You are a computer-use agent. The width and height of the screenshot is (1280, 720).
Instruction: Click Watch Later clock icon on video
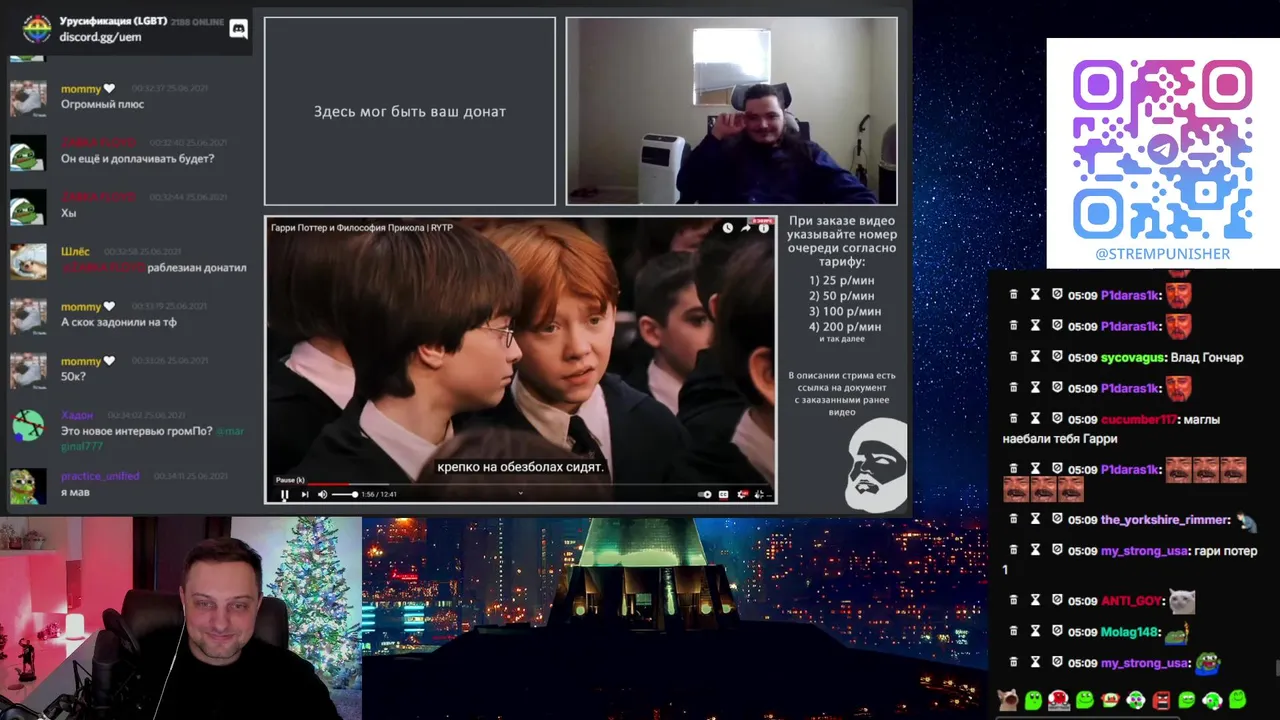click(x=728, y=228)
